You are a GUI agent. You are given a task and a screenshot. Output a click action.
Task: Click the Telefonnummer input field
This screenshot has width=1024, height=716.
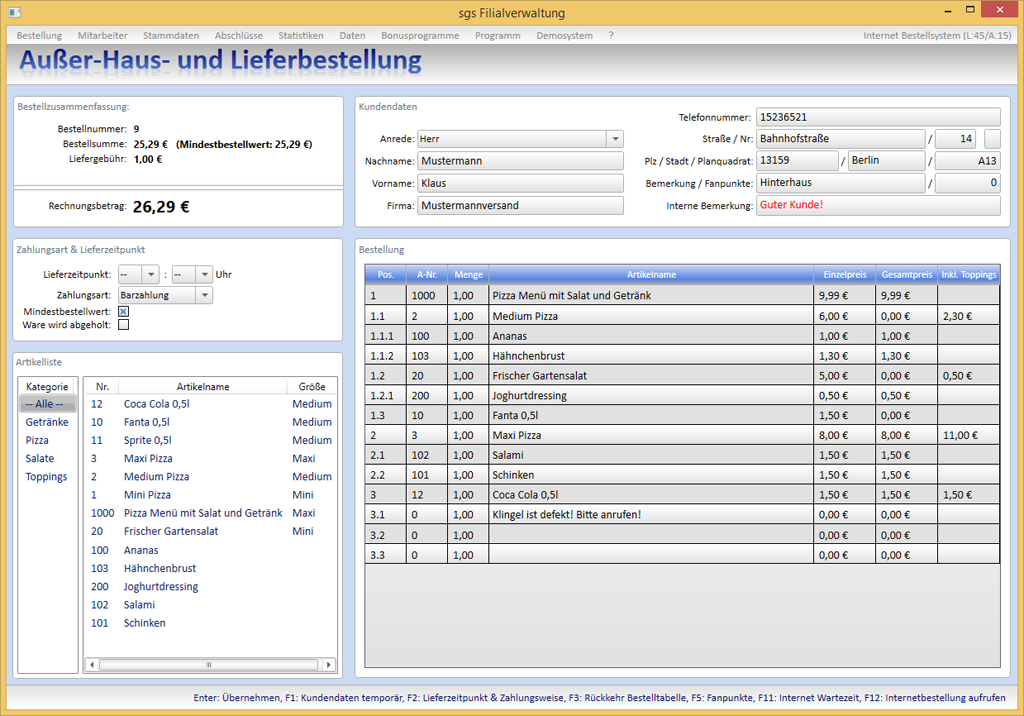tap(878, 117)
